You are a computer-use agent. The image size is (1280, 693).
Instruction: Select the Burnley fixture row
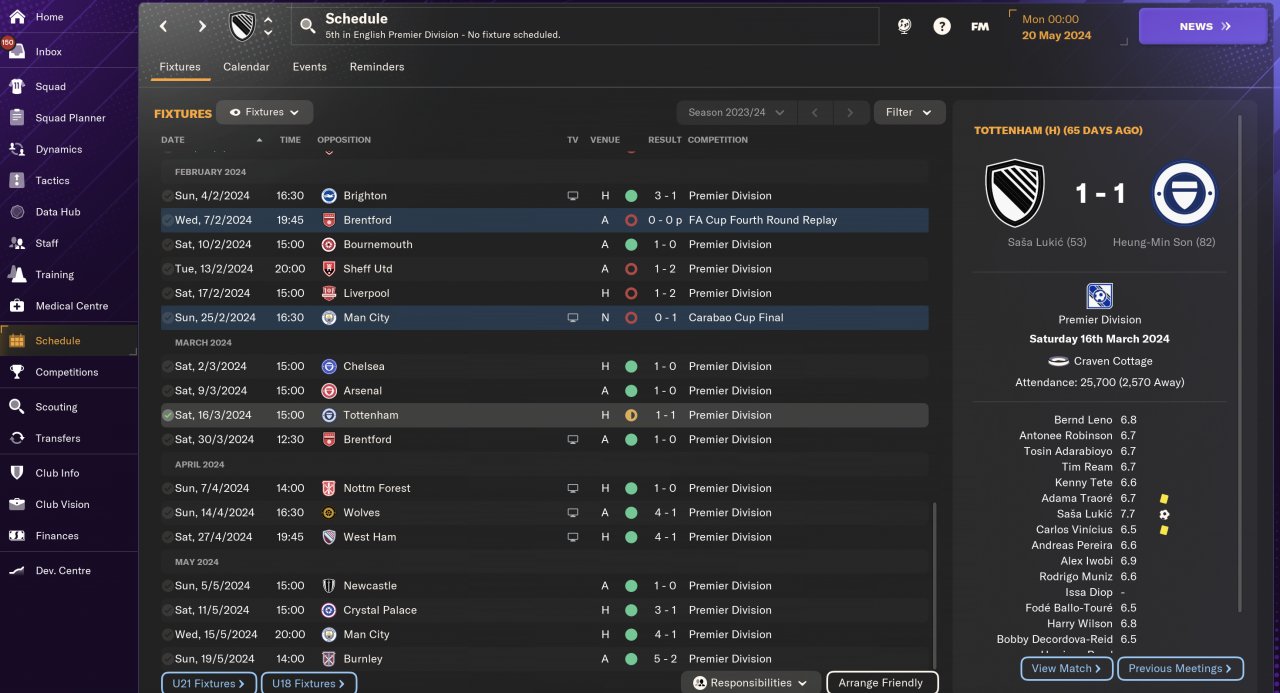click(544, 659)
